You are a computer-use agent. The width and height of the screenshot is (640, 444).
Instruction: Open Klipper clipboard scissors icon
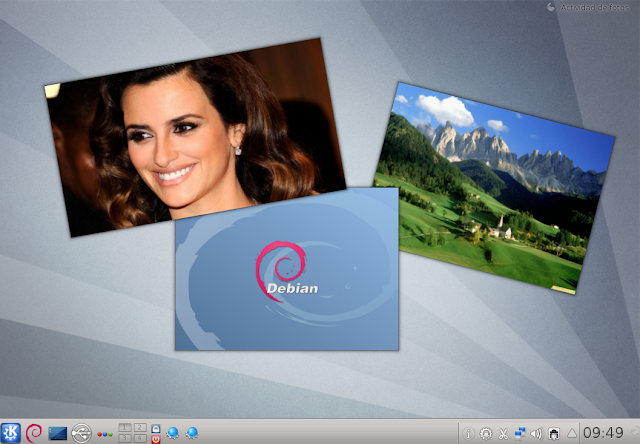(503, 433)
